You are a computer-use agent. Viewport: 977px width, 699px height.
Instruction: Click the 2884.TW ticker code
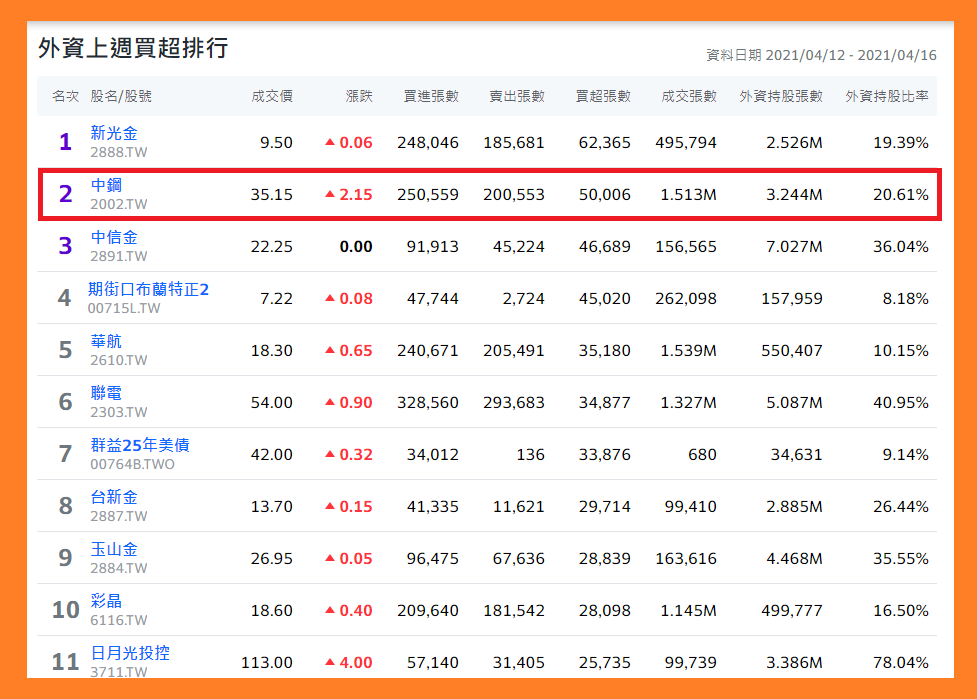118,568
